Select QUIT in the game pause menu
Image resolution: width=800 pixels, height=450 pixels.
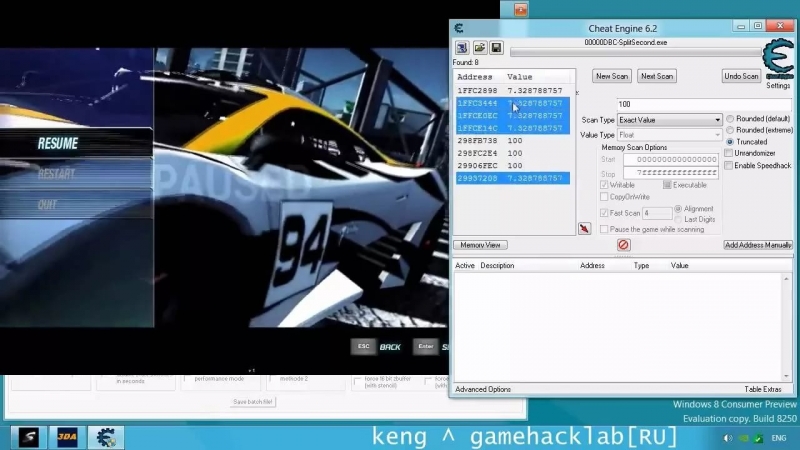click(x=47, y=205)
